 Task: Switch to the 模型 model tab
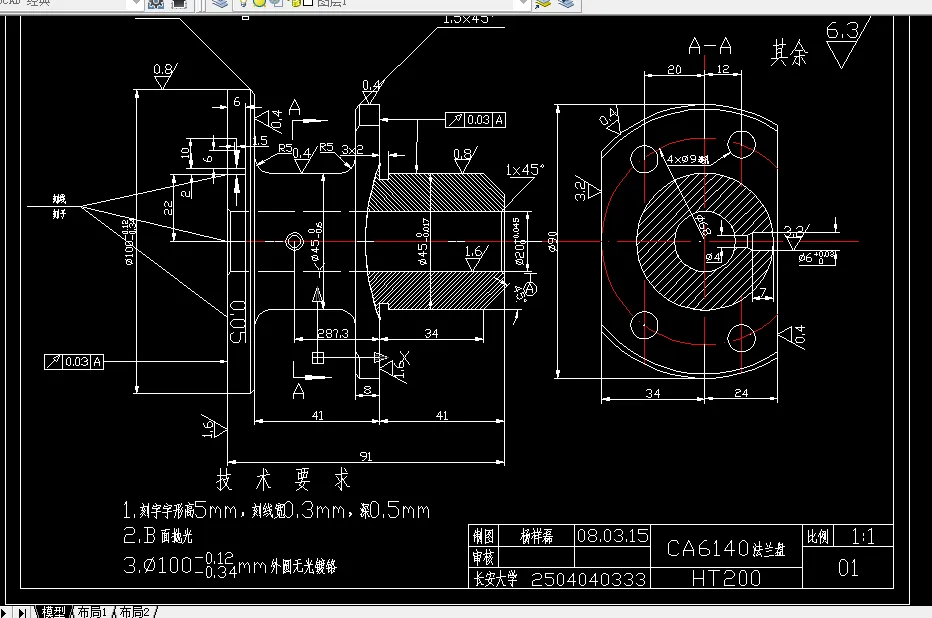coord(53,611)
